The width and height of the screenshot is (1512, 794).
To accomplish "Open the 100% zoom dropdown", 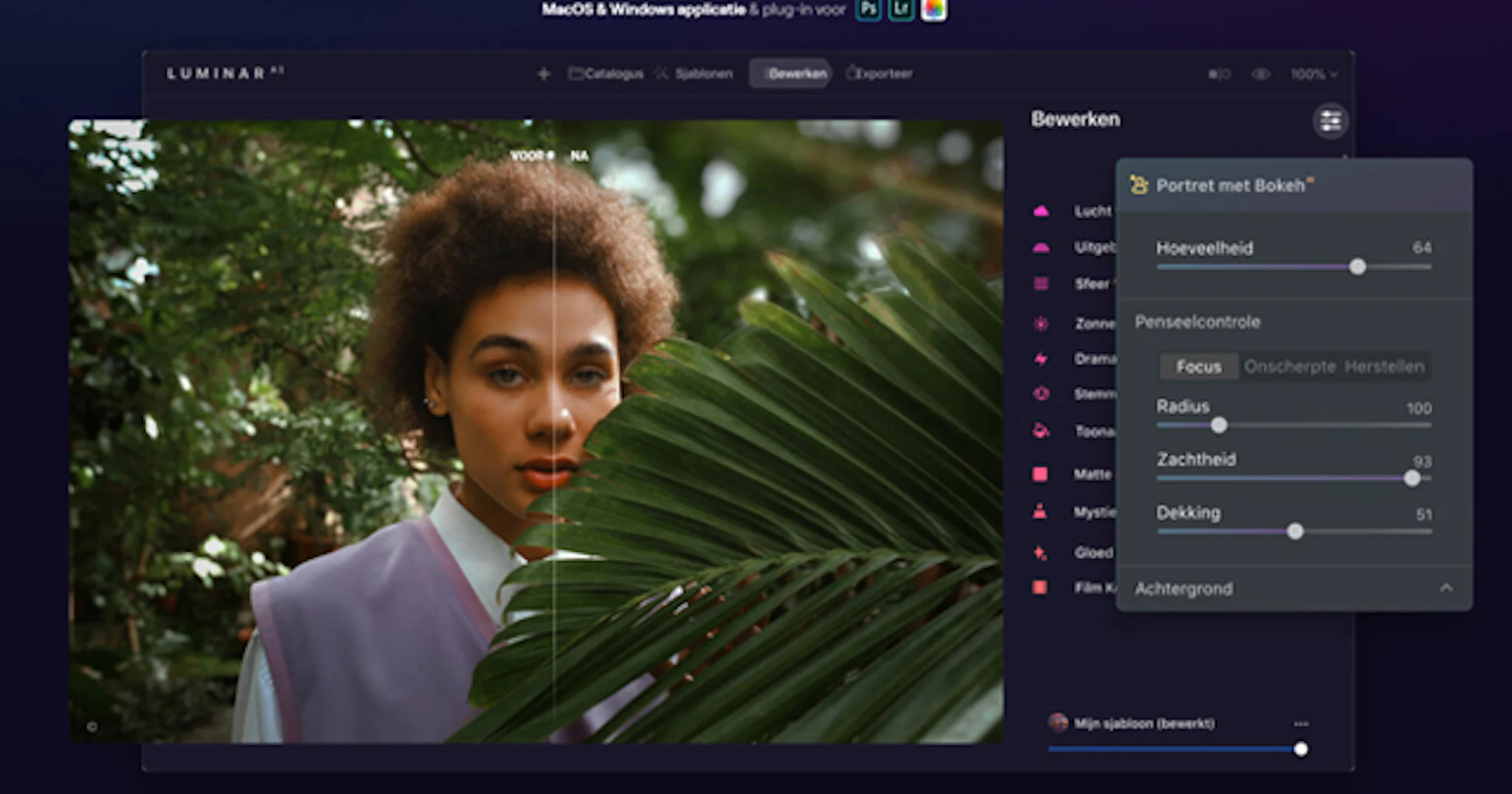I will tap(1314, 74).
